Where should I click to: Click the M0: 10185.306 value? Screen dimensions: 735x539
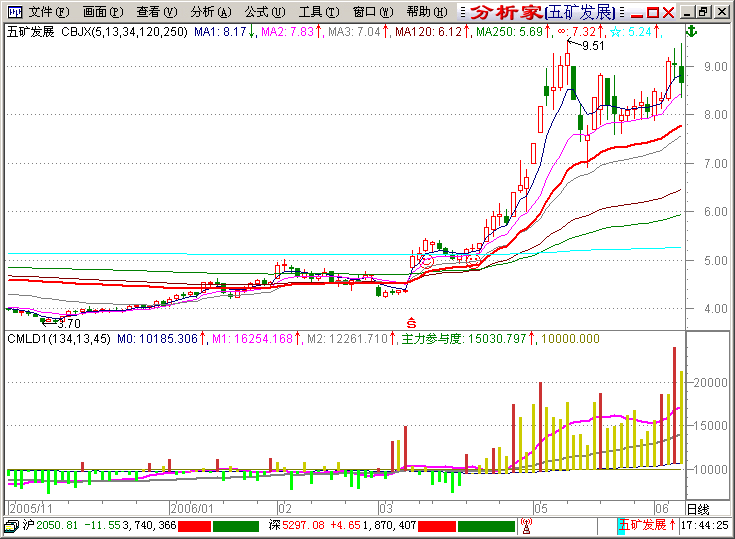tap(158, 339)
